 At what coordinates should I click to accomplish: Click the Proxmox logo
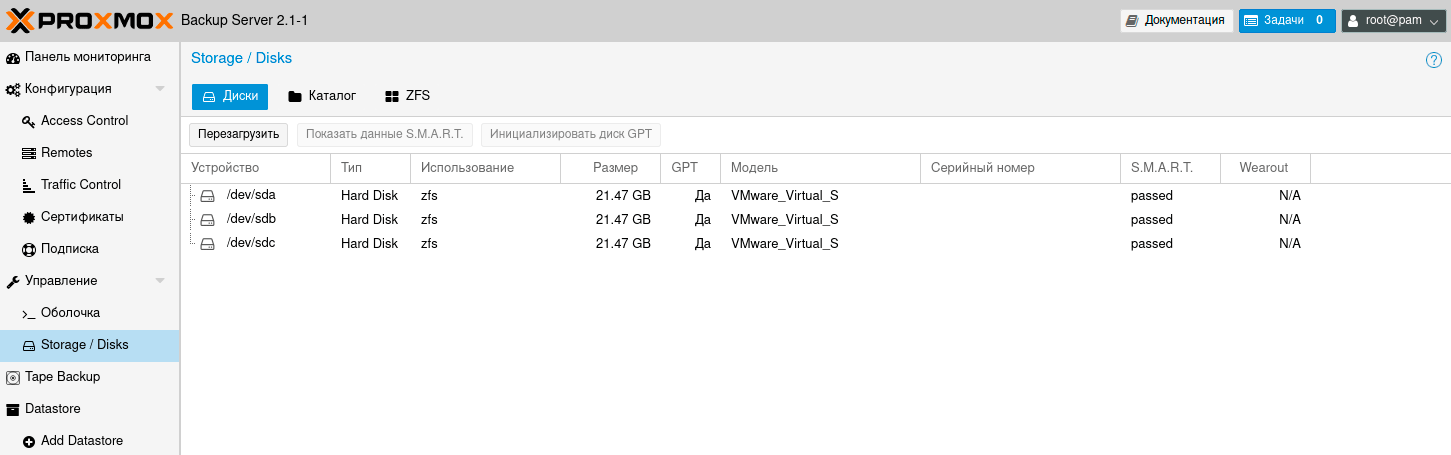[90, 20]
